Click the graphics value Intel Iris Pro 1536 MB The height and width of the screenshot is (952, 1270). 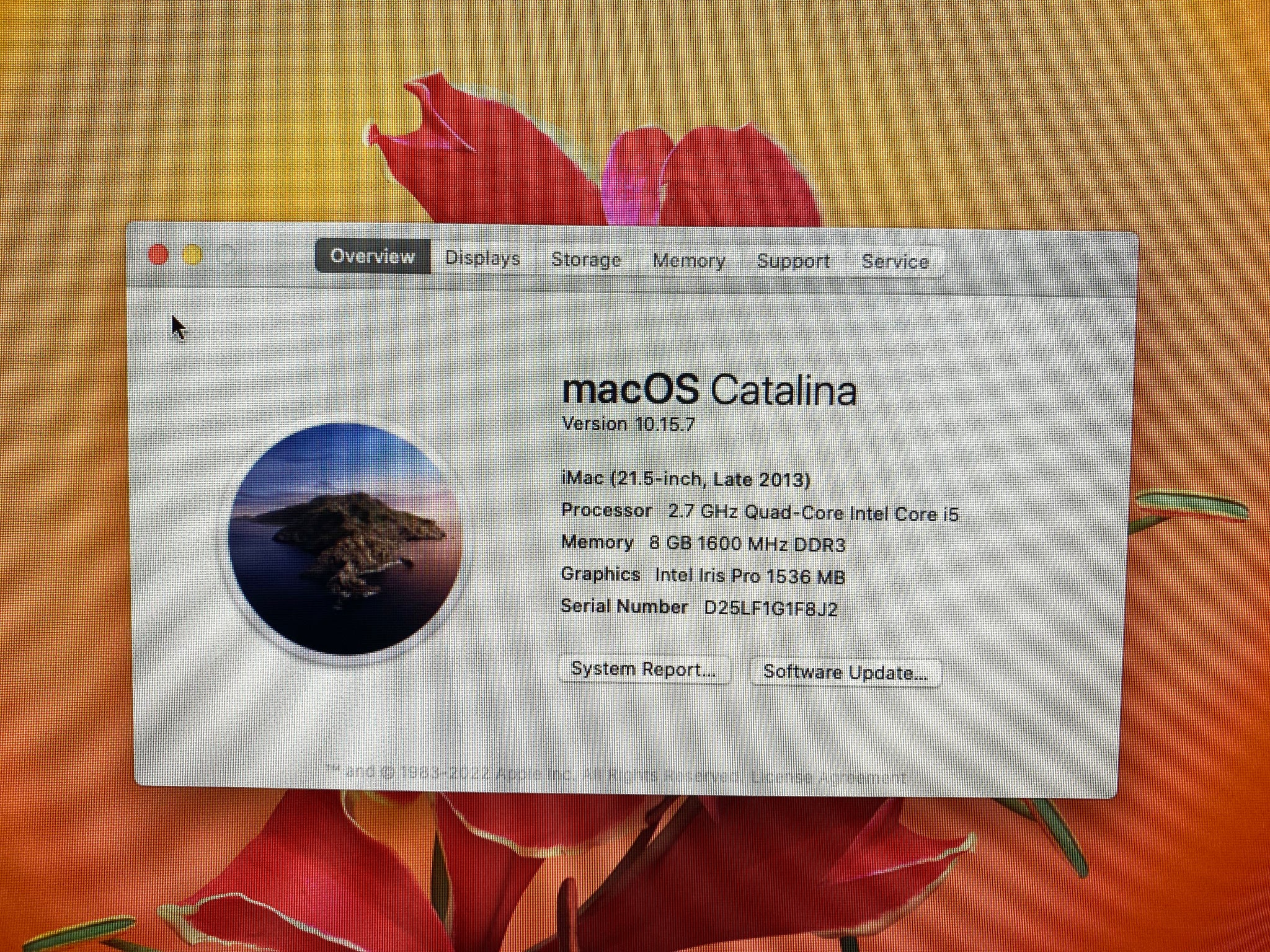(750, 576)
